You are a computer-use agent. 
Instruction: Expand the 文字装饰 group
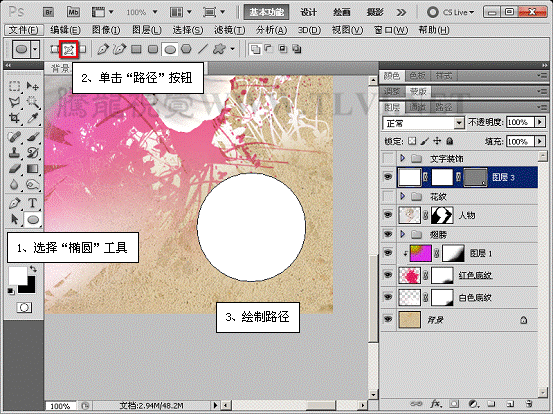[402, 158]
